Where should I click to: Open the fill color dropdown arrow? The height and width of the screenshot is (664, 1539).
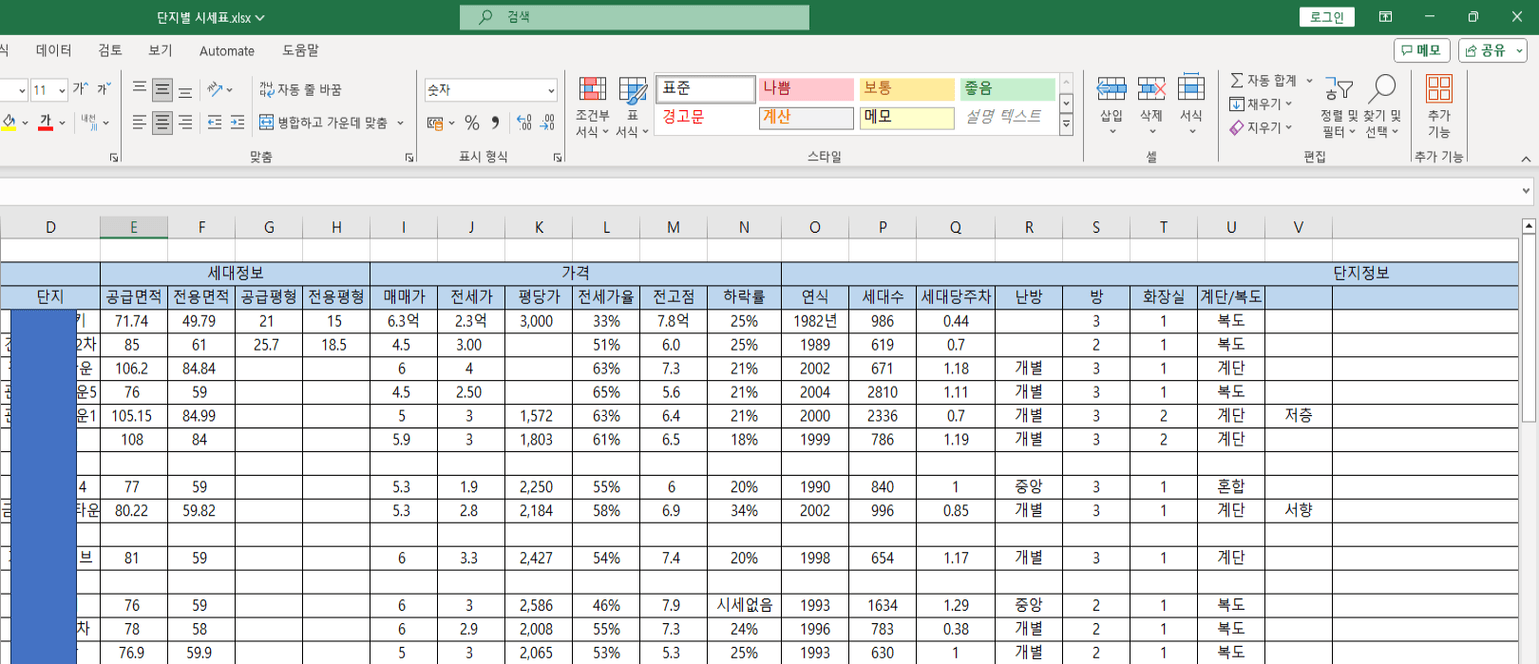point(26,123)
